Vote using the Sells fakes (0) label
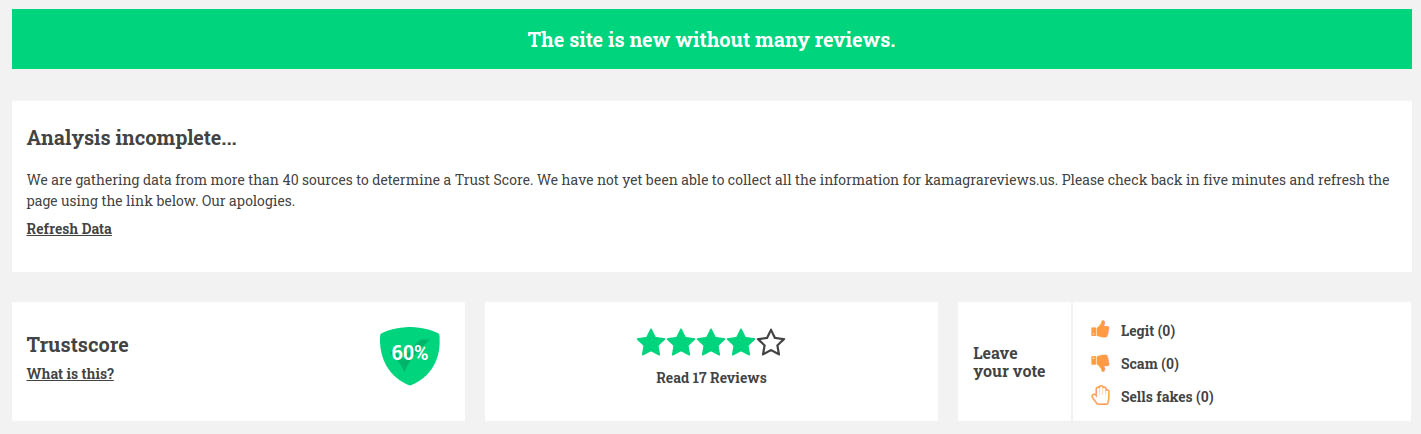The height and width of the screenshot is (434, 1421). [1167, 397]
